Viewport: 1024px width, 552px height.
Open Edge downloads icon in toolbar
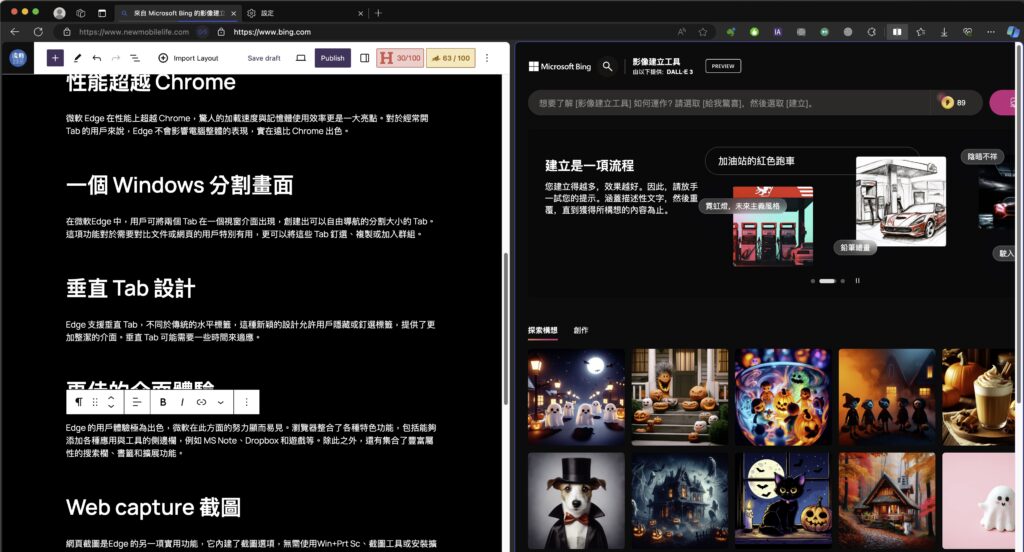click(x=944, y=32)
